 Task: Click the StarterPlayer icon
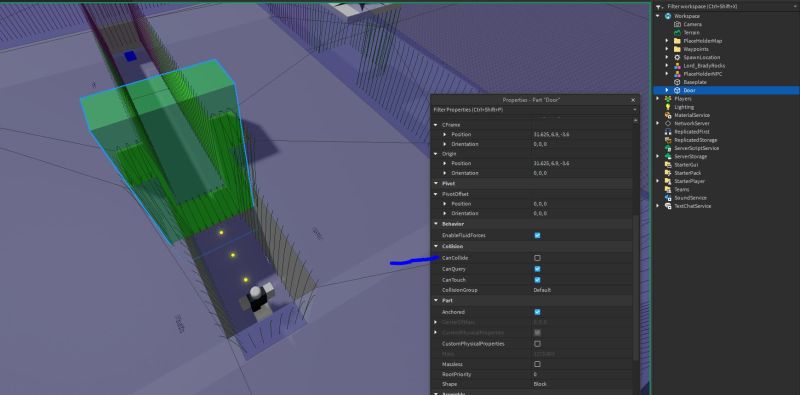click(x=668, y=181)
